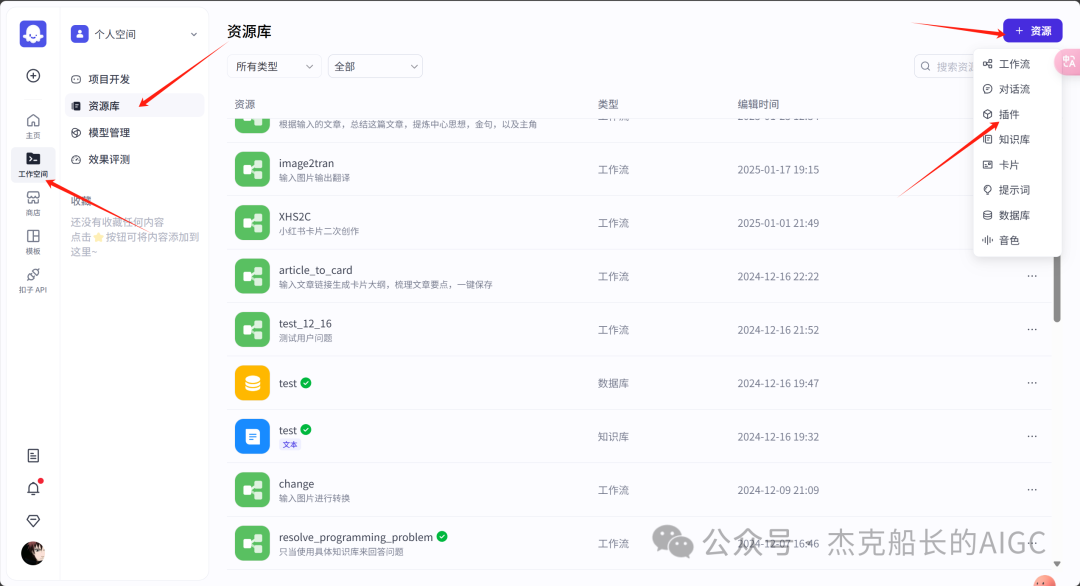Click the 编辑时间 column header

[x=758, y=104]
